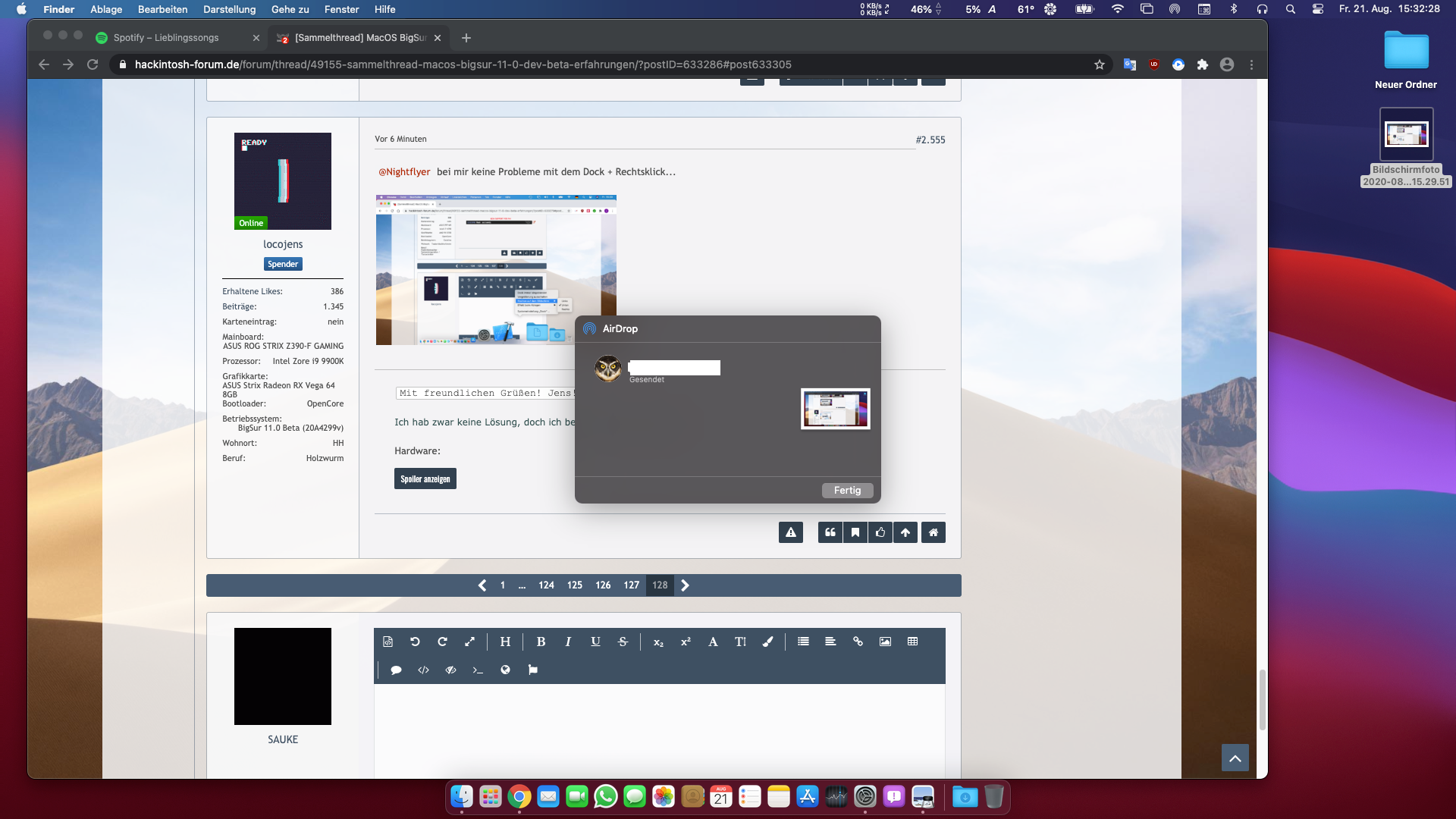This screenshot has width=1456, height=819.
Task: Click the report warning triangle icon
Action: click(790, 532)
